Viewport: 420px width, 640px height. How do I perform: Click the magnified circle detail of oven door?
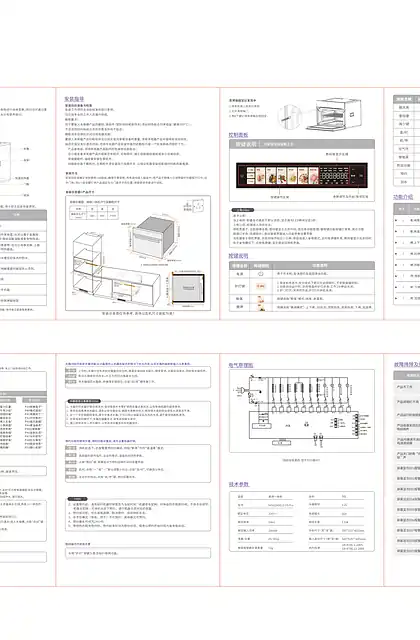click(289, 116)
